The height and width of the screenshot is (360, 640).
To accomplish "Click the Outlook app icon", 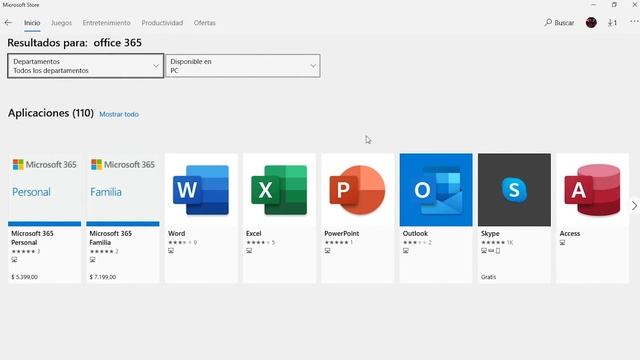I will [x=436, y=190].
